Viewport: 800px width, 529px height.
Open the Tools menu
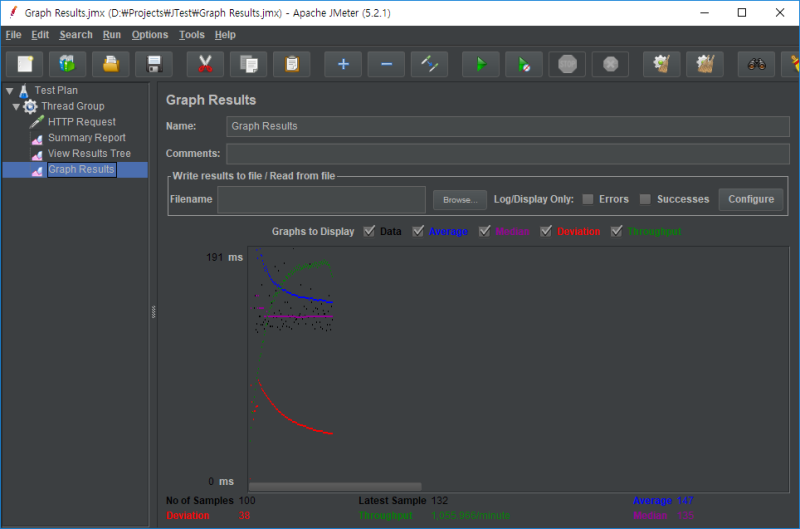tap(192, 35)
